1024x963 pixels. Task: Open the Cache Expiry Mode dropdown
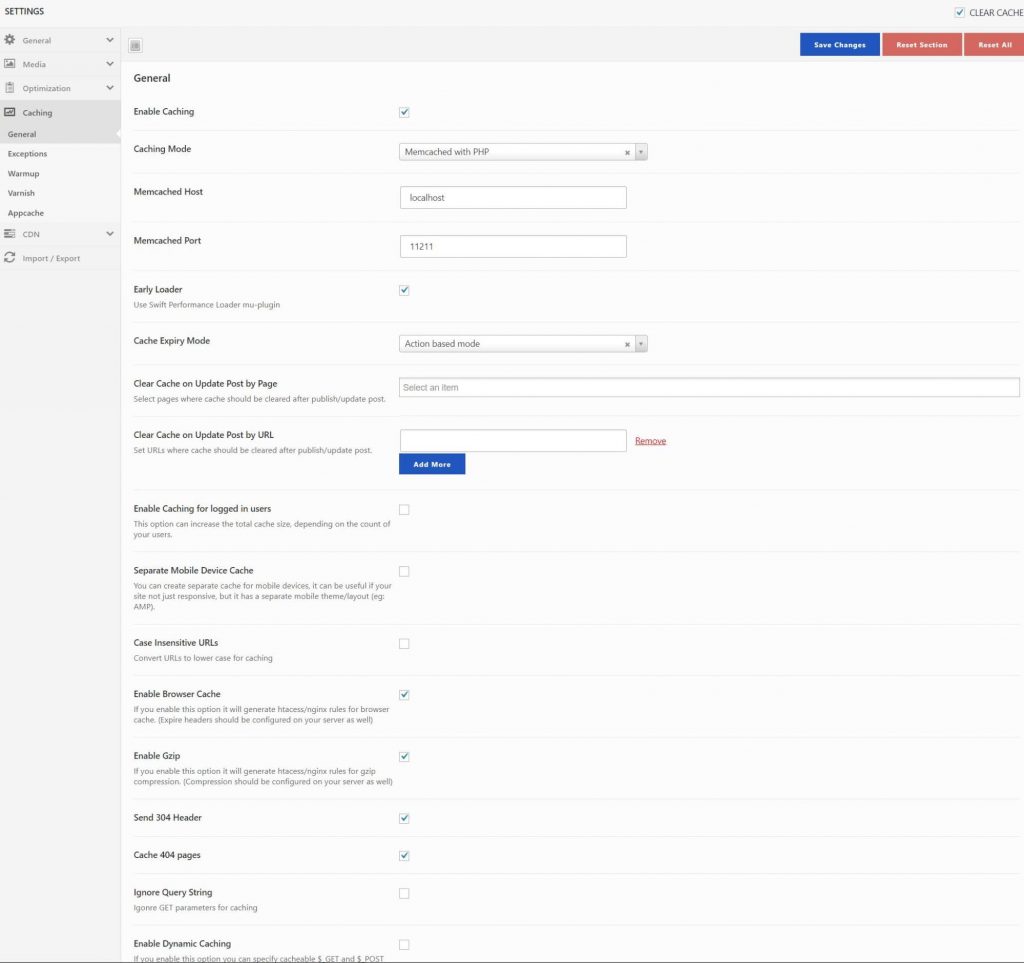tap(639, 343)
